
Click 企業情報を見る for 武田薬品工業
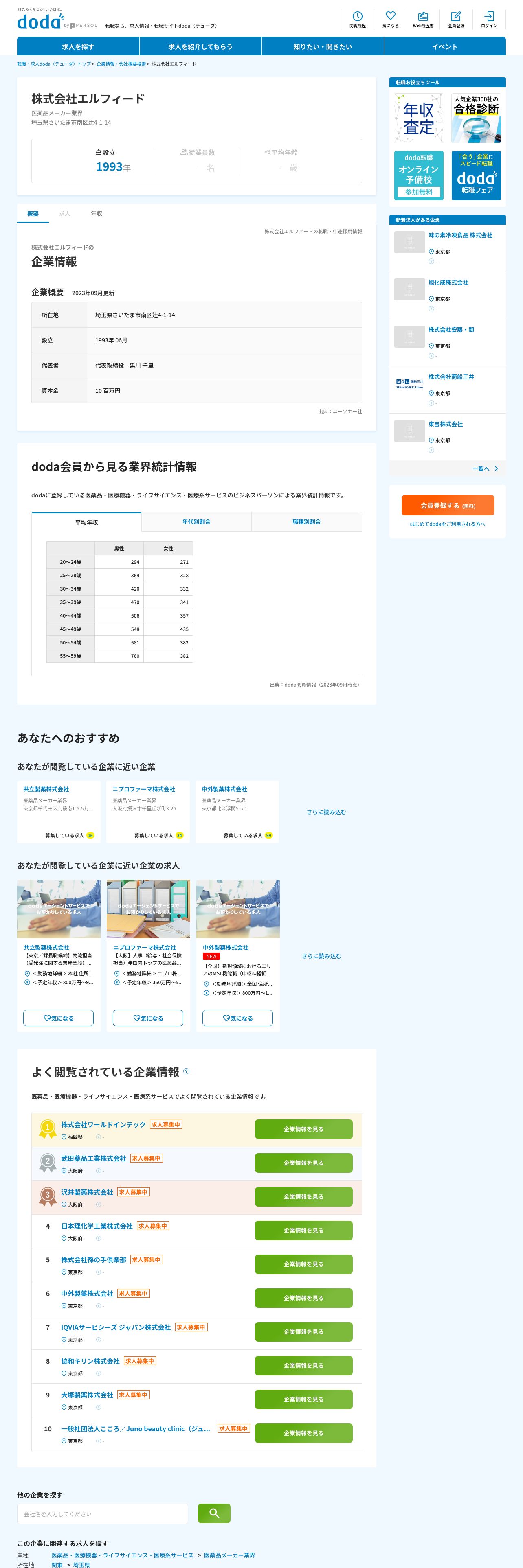pos(303,1163)
